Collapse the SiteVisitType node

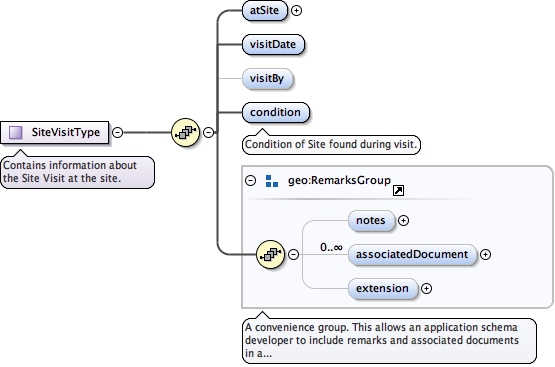pyautogui.click(x=118, y=132)
